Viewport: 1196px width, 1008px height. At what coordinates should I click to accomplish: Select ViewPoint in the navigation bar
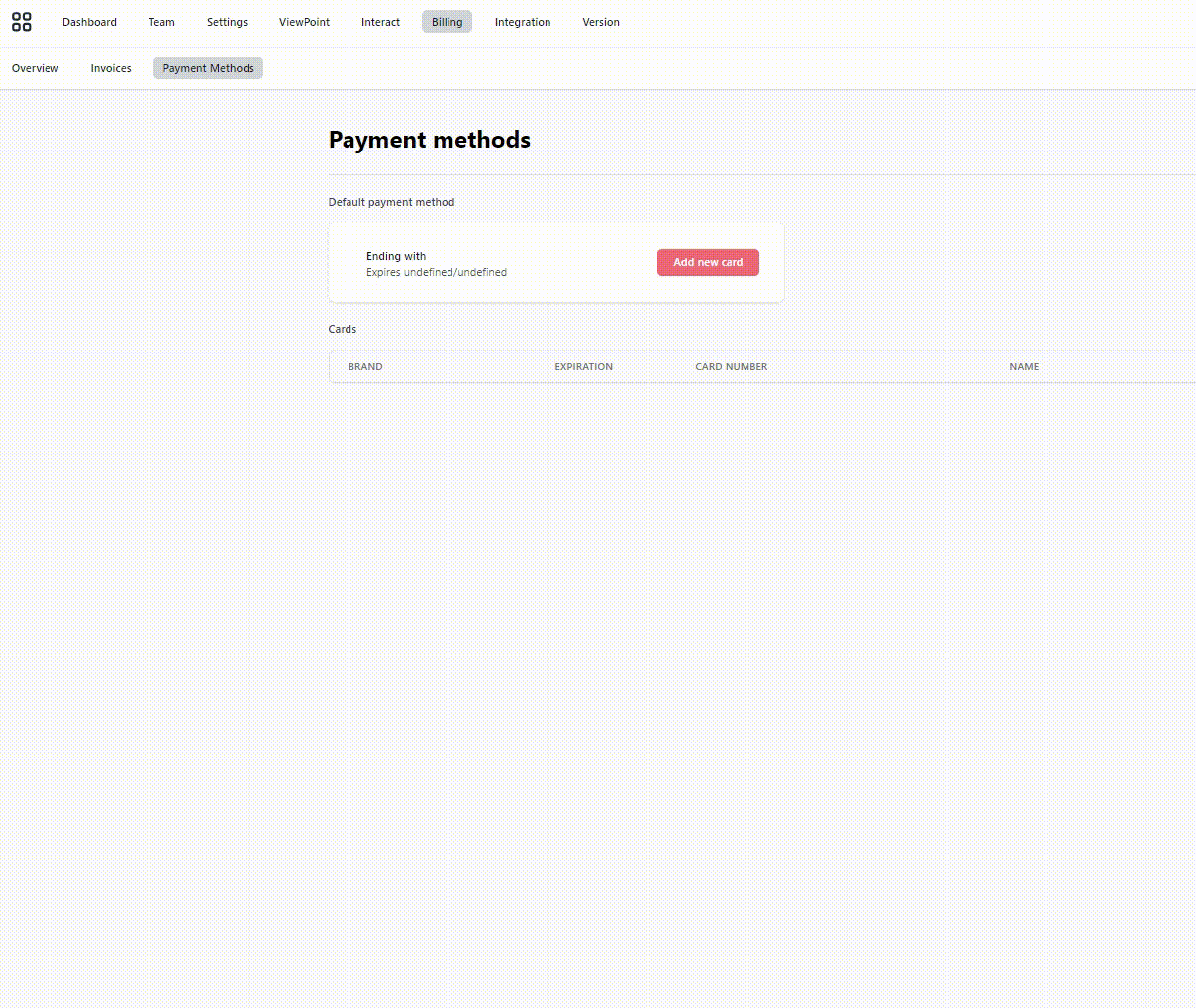304,22
